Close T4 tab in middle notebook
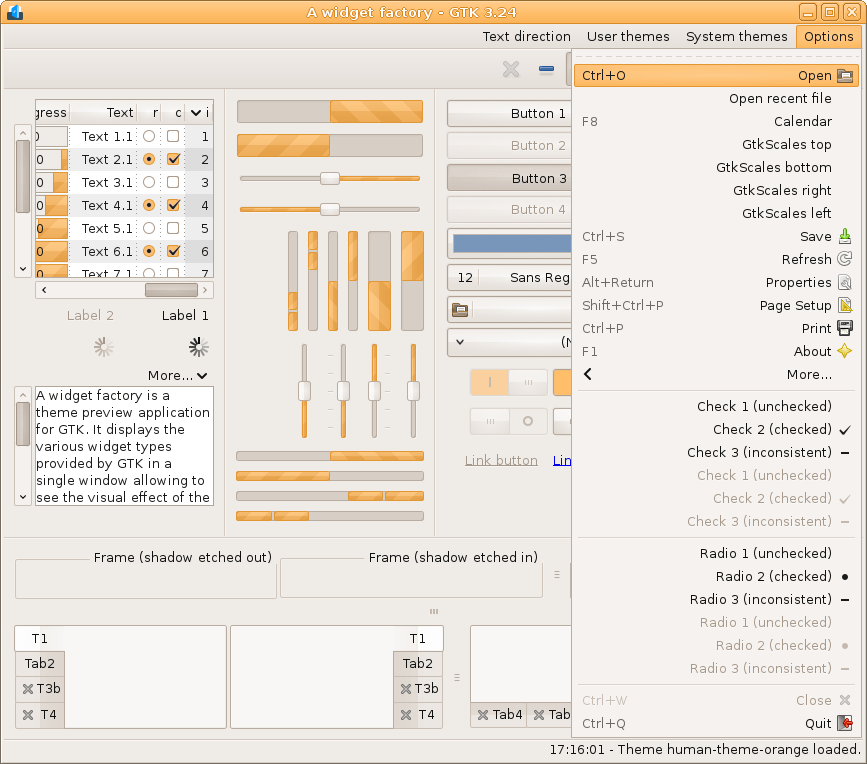Screen dimensions: 867x764 [405, 715]
